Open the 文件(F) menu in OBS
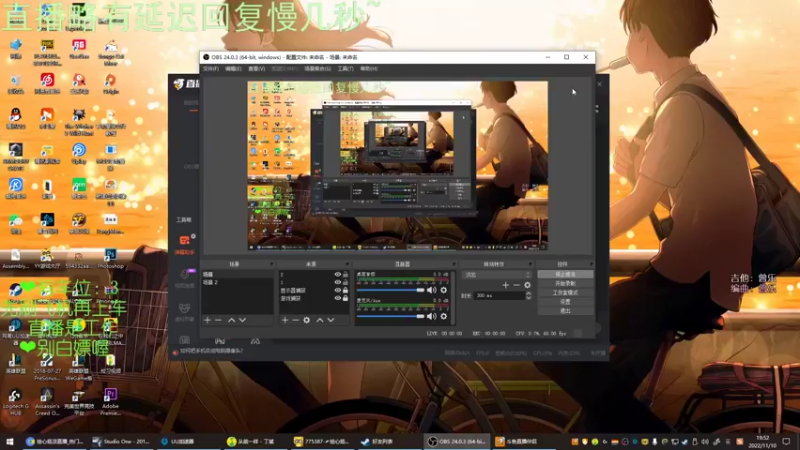 [211, 68]
